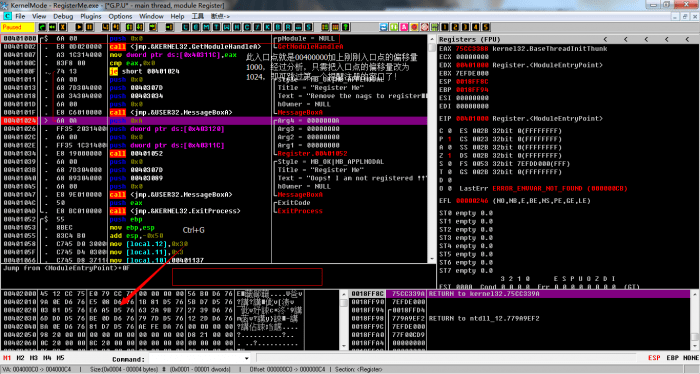Click the Execute till return icon
Screen dimensions: 700x374
click(153, 27)
